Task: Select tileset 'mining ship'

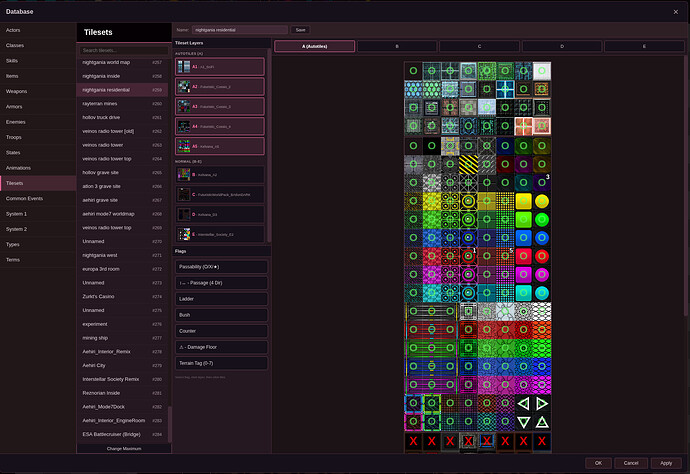Action: (x=122, y=338)
